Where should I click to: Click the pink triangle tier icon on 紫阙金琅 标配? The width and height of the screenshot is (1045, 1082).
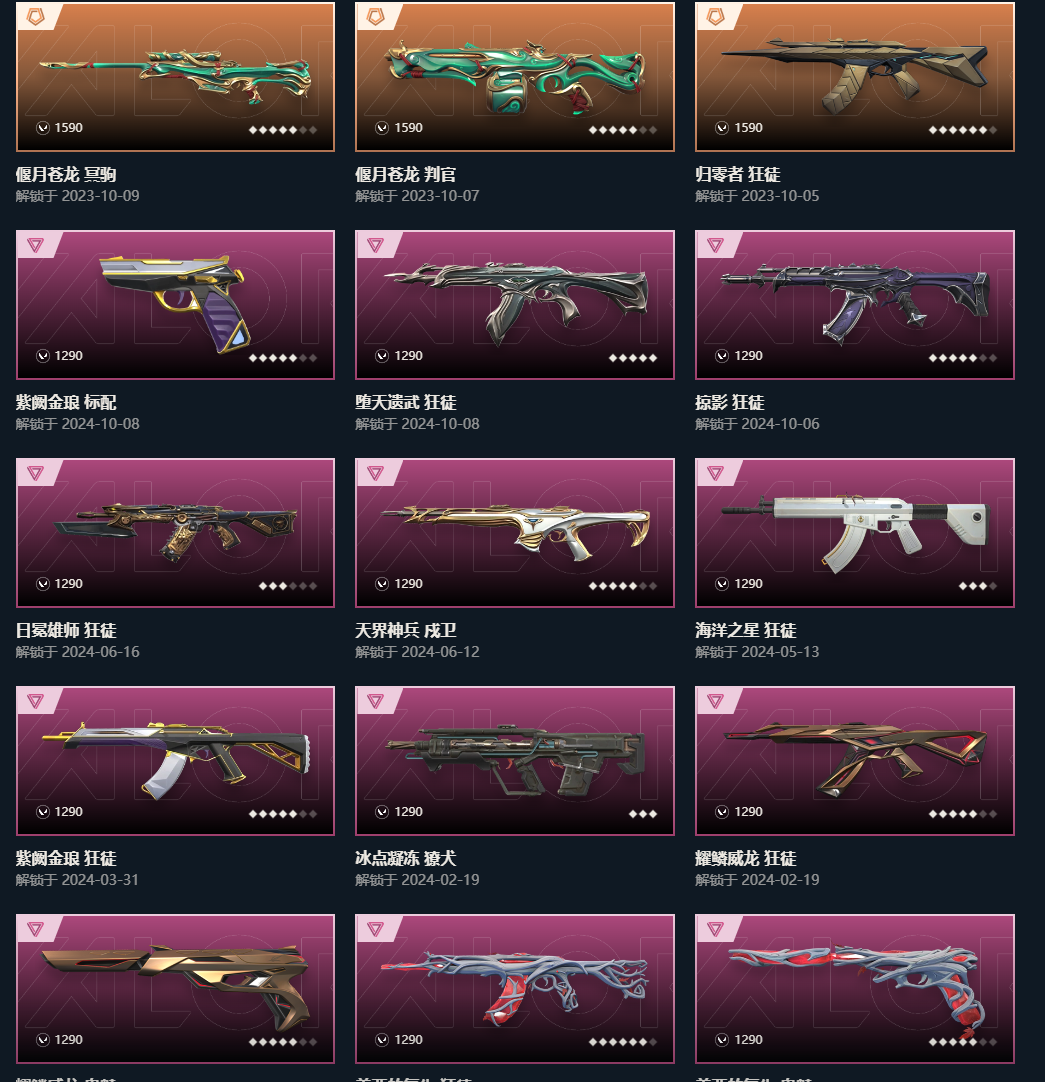pos(35,245)
